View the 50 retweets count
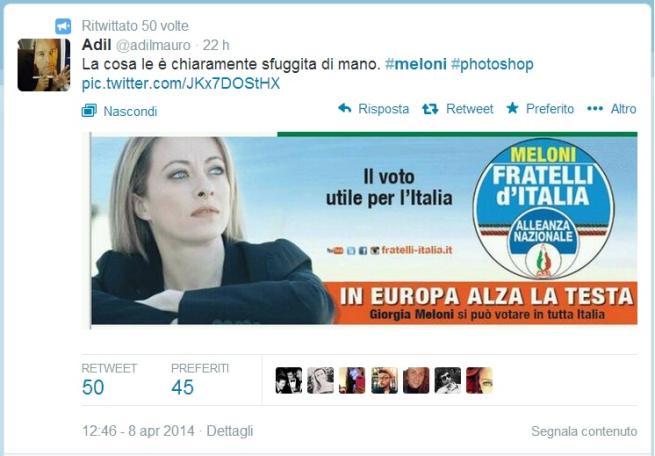The width and height of the screenshot is (655, 456). 93,387
